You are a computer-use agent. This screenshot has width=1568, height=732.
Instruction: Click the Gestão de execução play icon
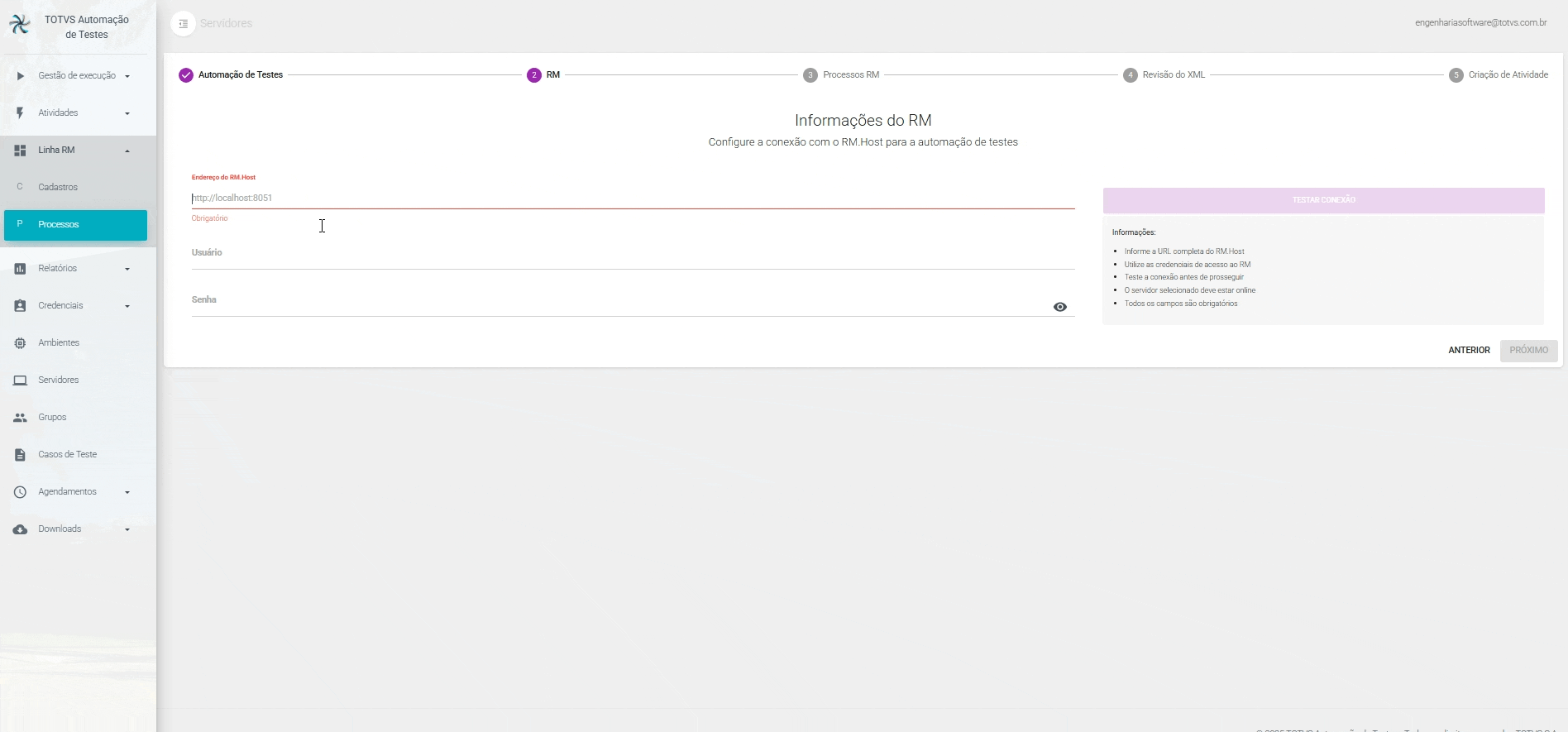[21, 76]
